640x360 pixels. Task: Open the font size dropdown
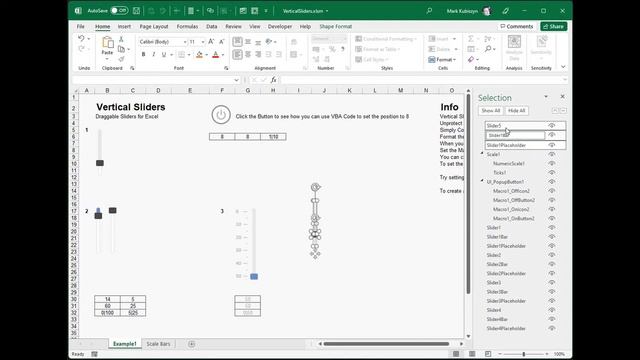[x=203, y=42]
